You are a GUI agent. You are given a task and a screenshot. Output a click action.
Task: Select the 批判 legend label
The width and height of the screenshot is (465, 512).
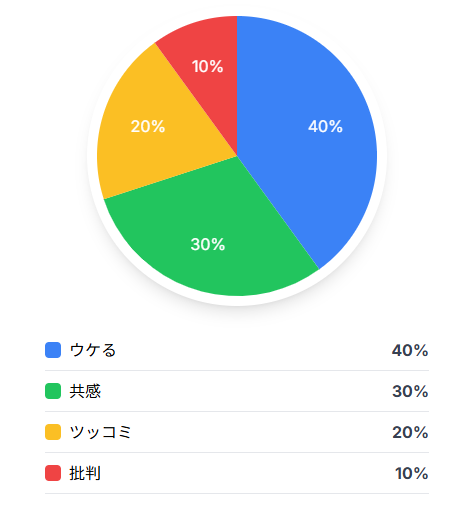point(85,473)
